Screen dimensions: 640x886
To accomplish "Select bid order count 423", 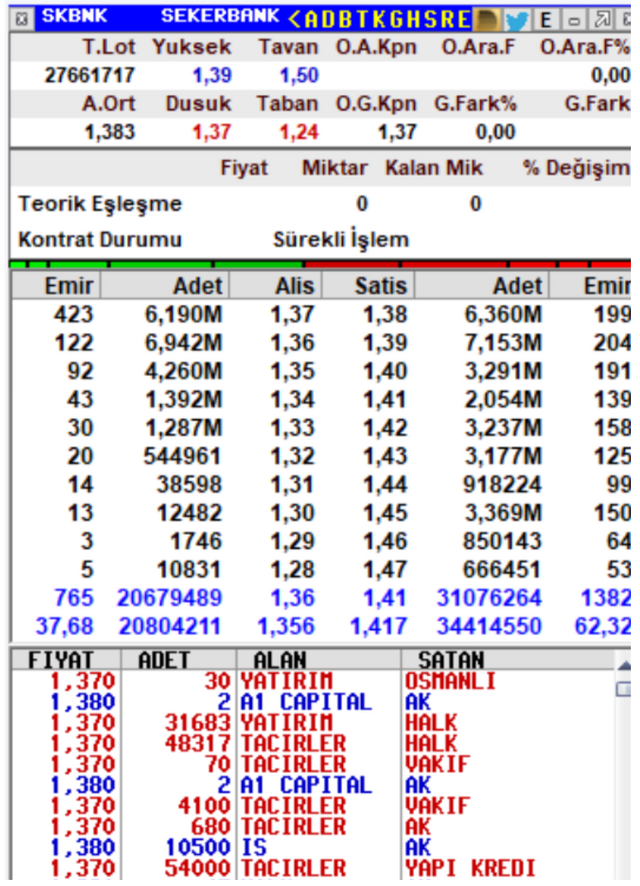I will pos(73,315).
